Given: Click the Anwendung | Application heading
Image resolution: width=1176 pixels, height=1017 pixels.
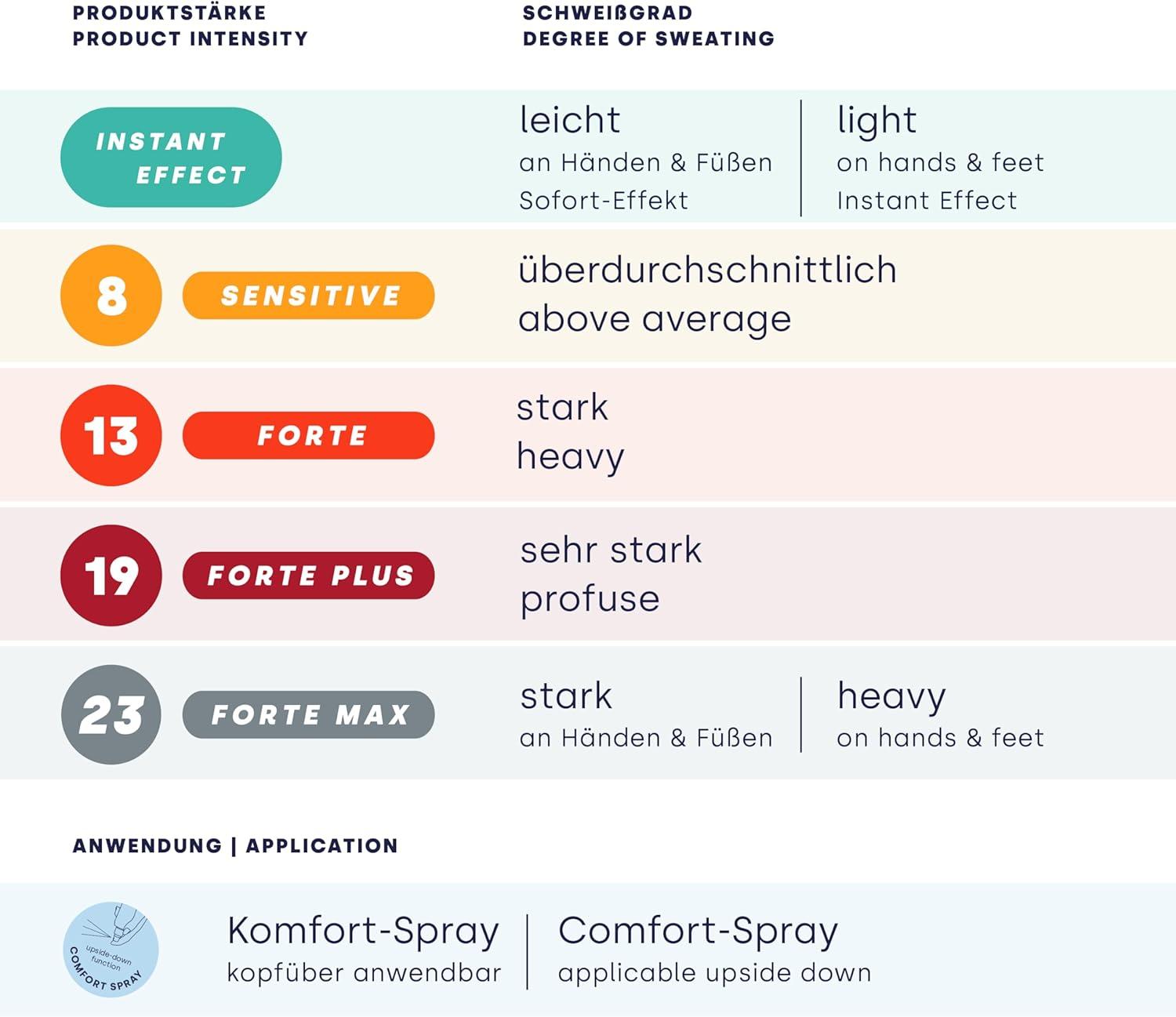Looking at the screenshot, I should 235,846.
